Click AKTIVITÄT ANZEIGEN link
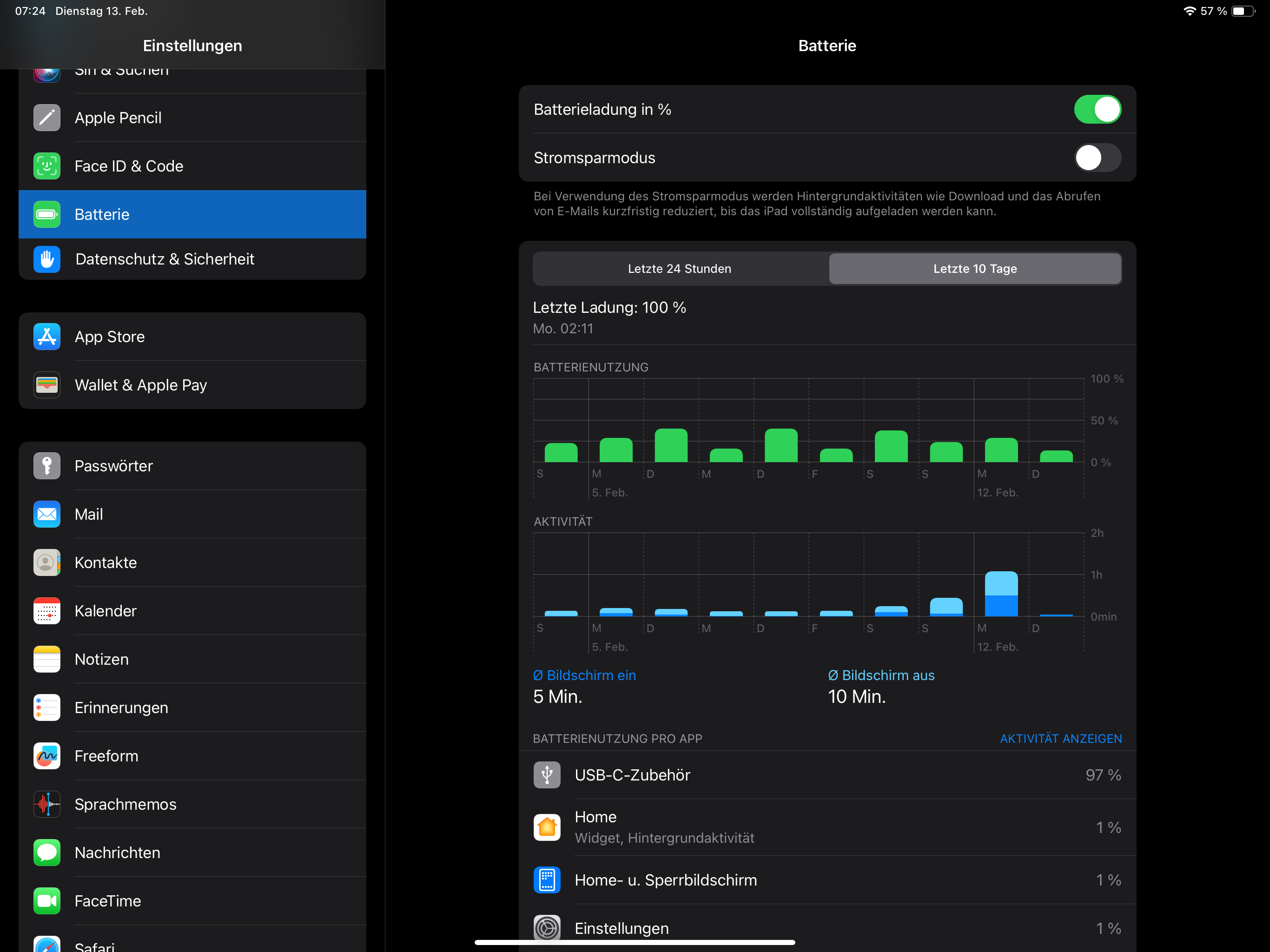 click(x=1060, y=738)
